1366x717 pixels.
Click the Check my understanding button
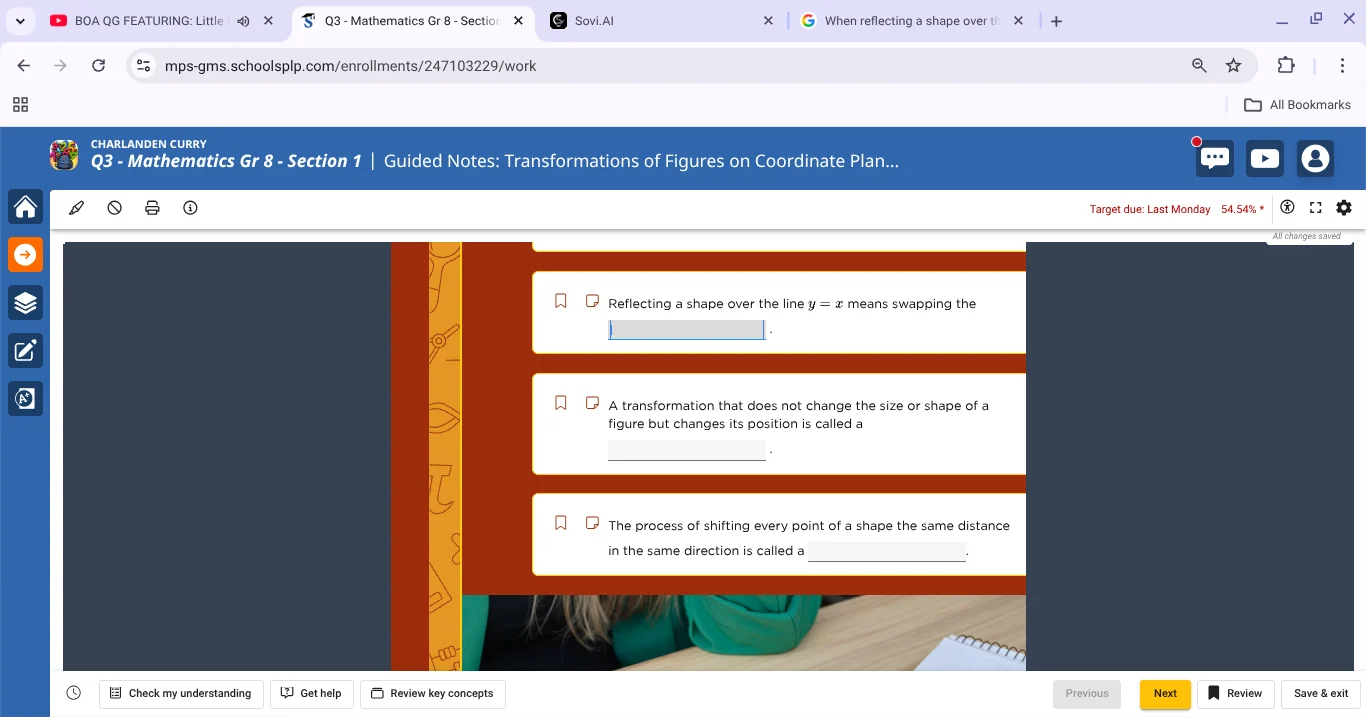[181, 693]
